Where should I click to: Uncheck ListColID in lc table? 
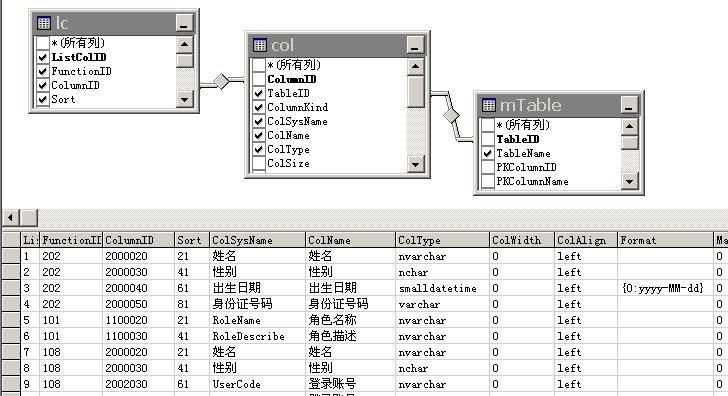pyautogui.click(x=43, y=57)
